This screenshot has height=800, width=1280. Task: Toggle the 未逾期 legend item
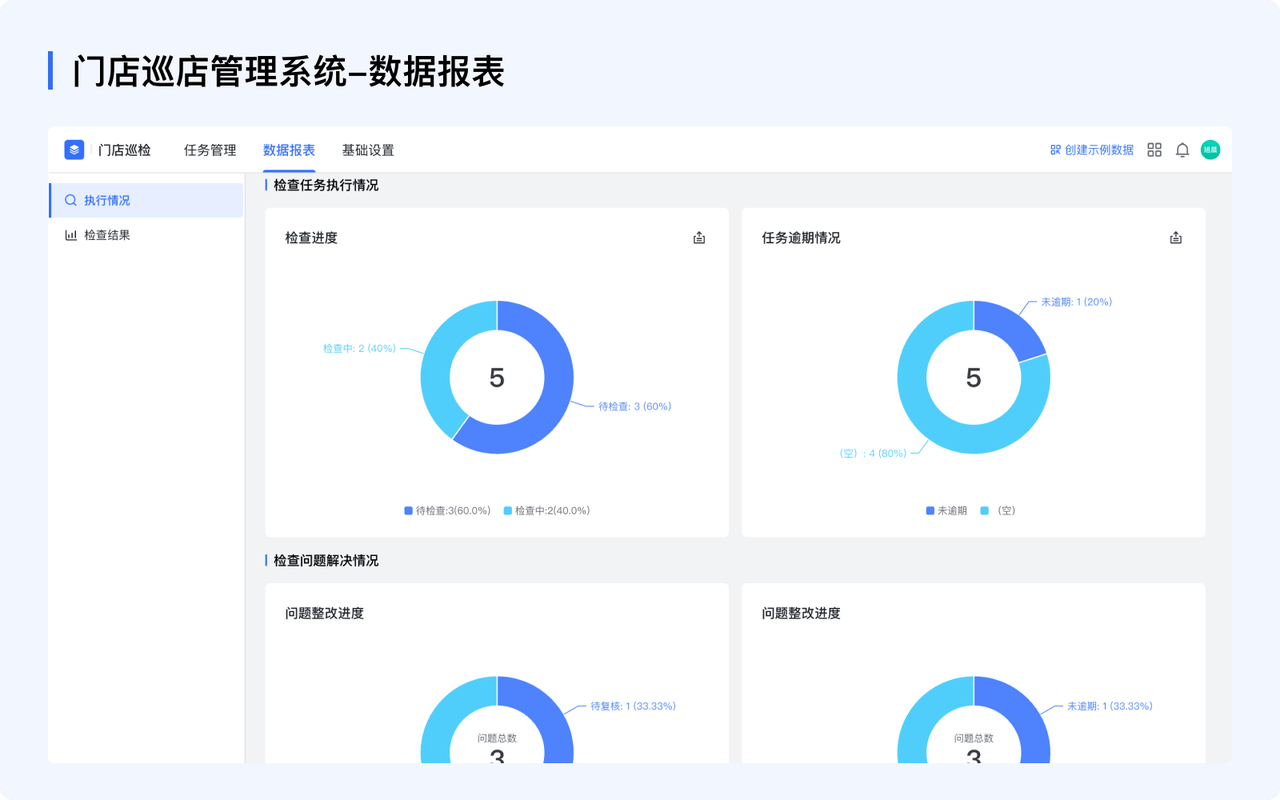(x=946, y=511)
